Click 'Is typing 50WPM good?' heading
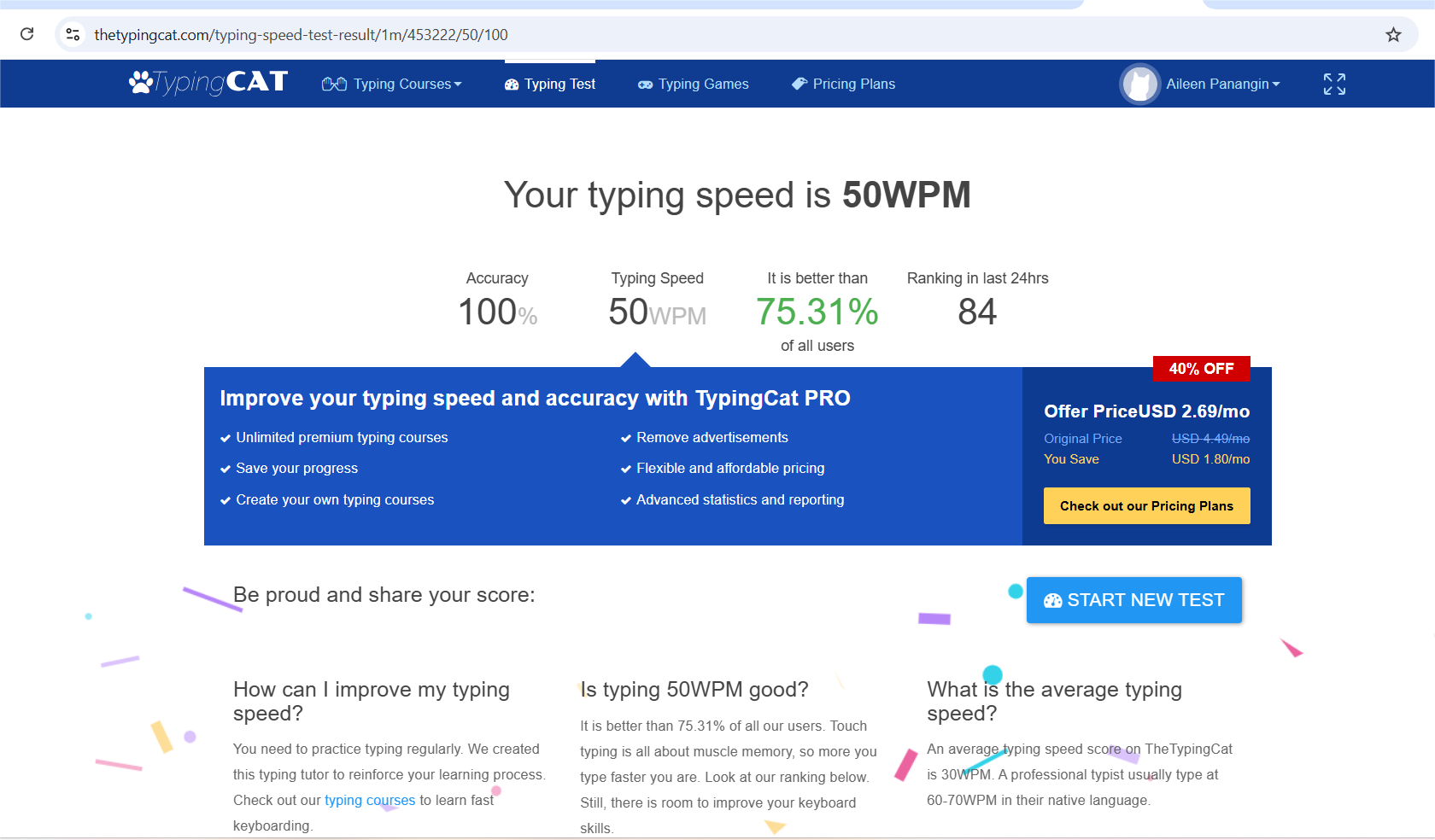The height and width of the screenshot is (840, 1435). point(694,690)
